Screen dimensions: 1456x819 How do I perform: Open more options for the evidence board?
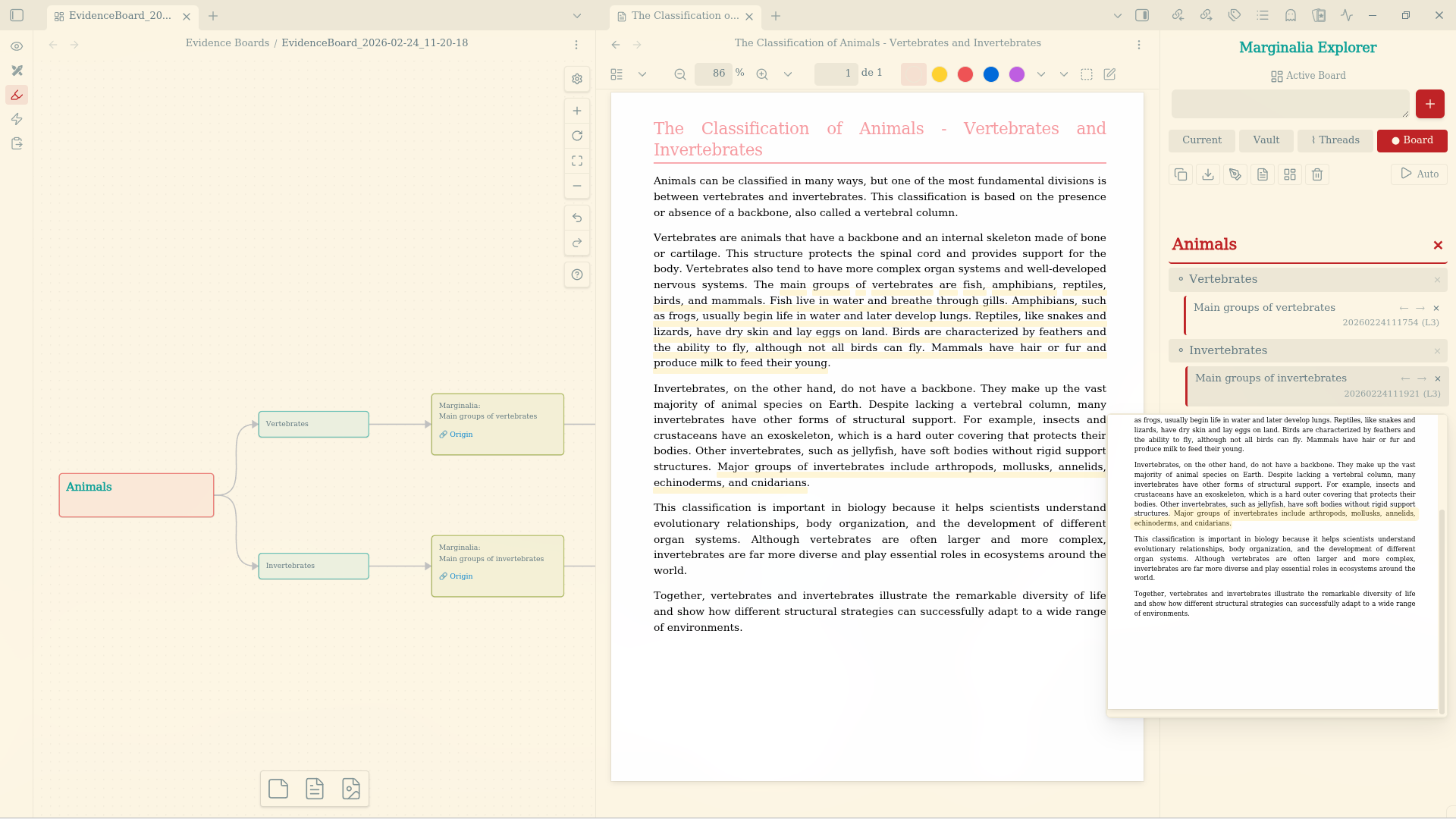point(576,45)
